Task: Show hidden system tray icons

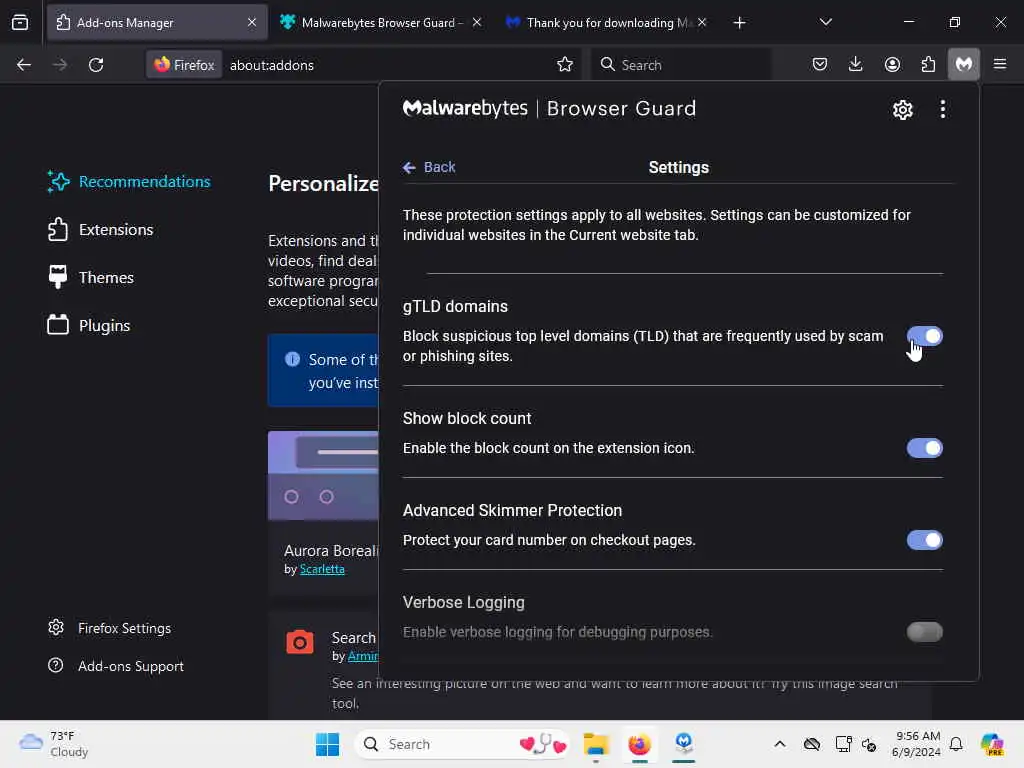Action: (779, 744)
